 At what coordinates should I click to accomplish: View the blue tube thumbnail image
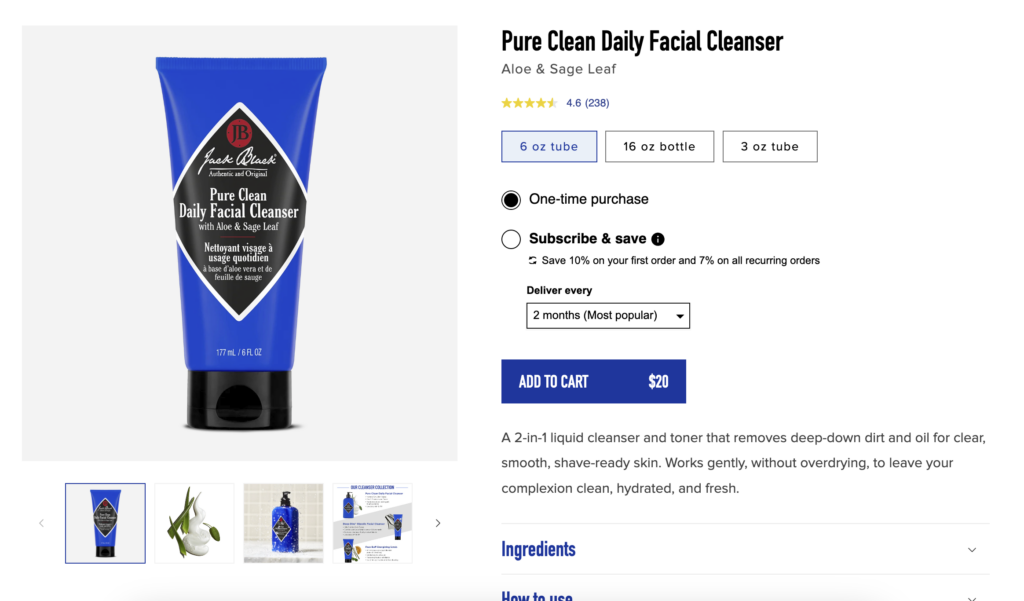click(105, 523)
